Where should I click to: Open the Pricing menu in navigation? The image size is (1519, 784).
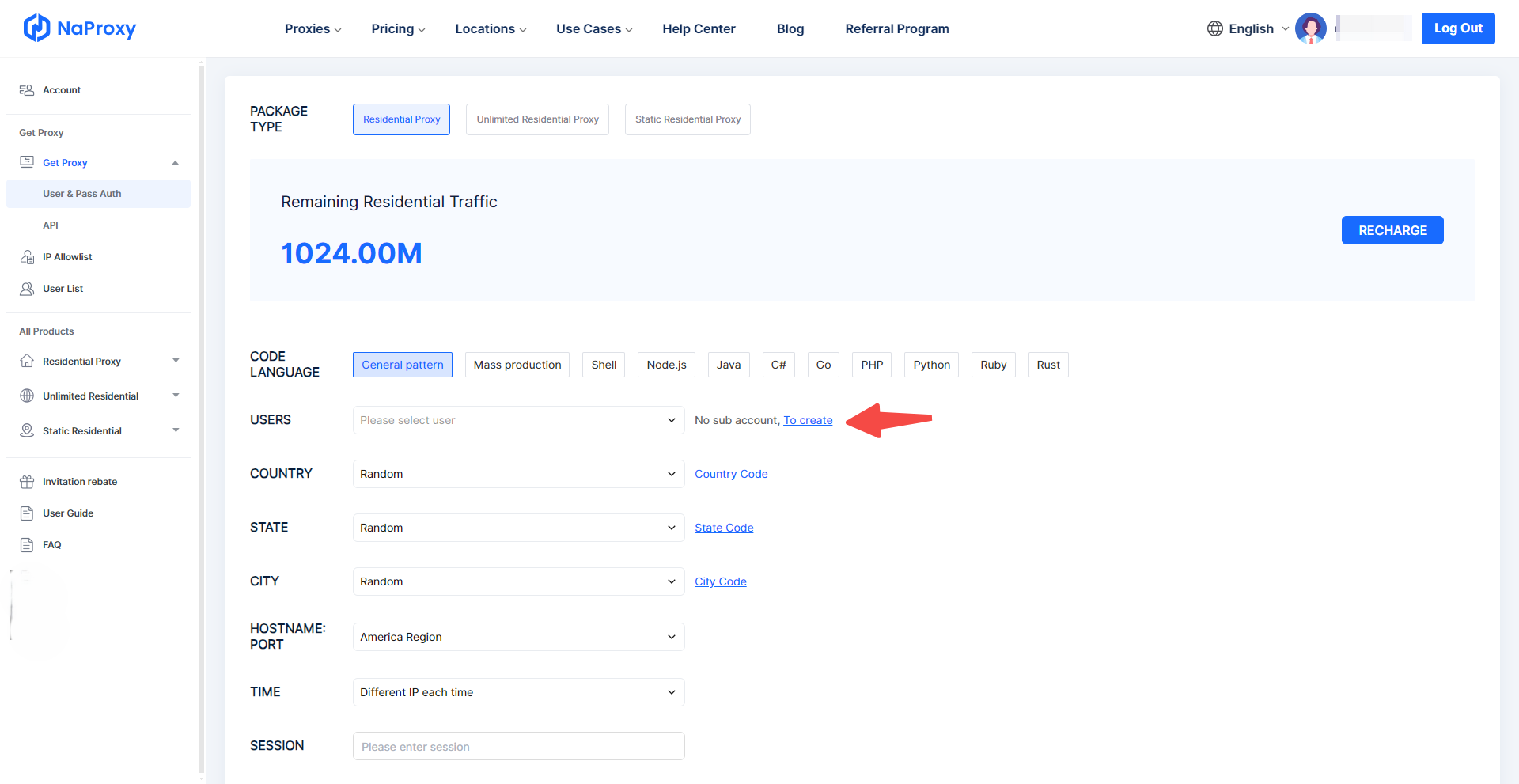(398, 28)
